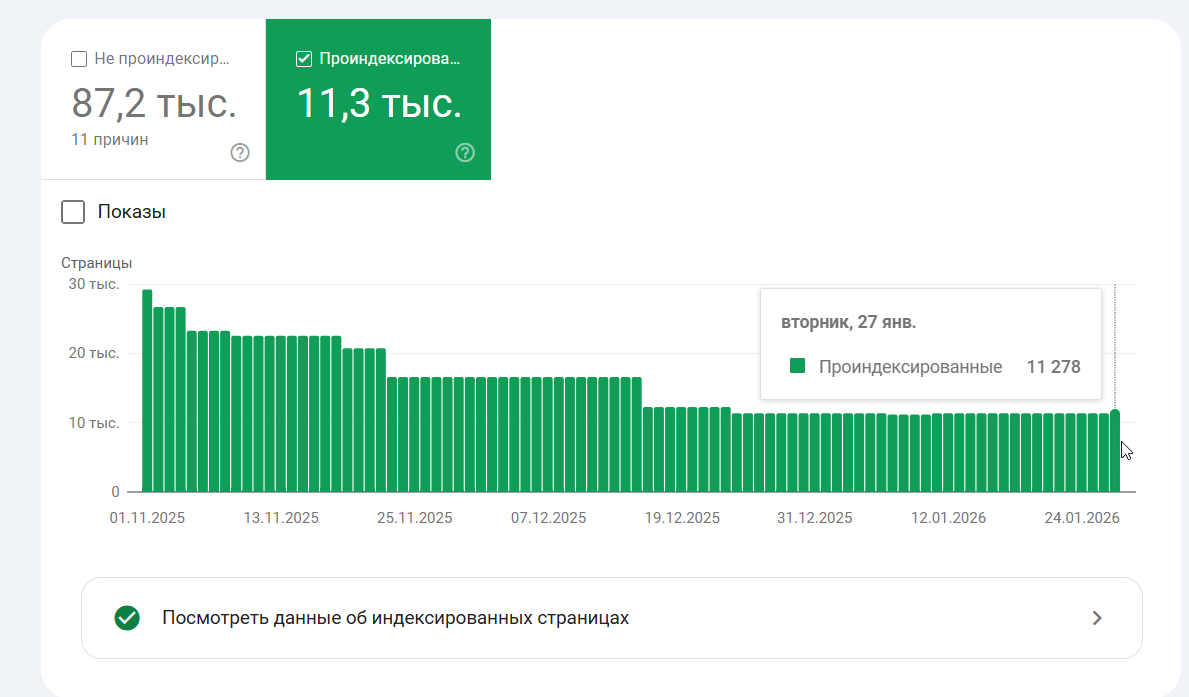Viewport: 1189px width, 697px height.
Task: Click the 'Страницы' axis title
Action: pyautogui.click(x=96, y=263)
